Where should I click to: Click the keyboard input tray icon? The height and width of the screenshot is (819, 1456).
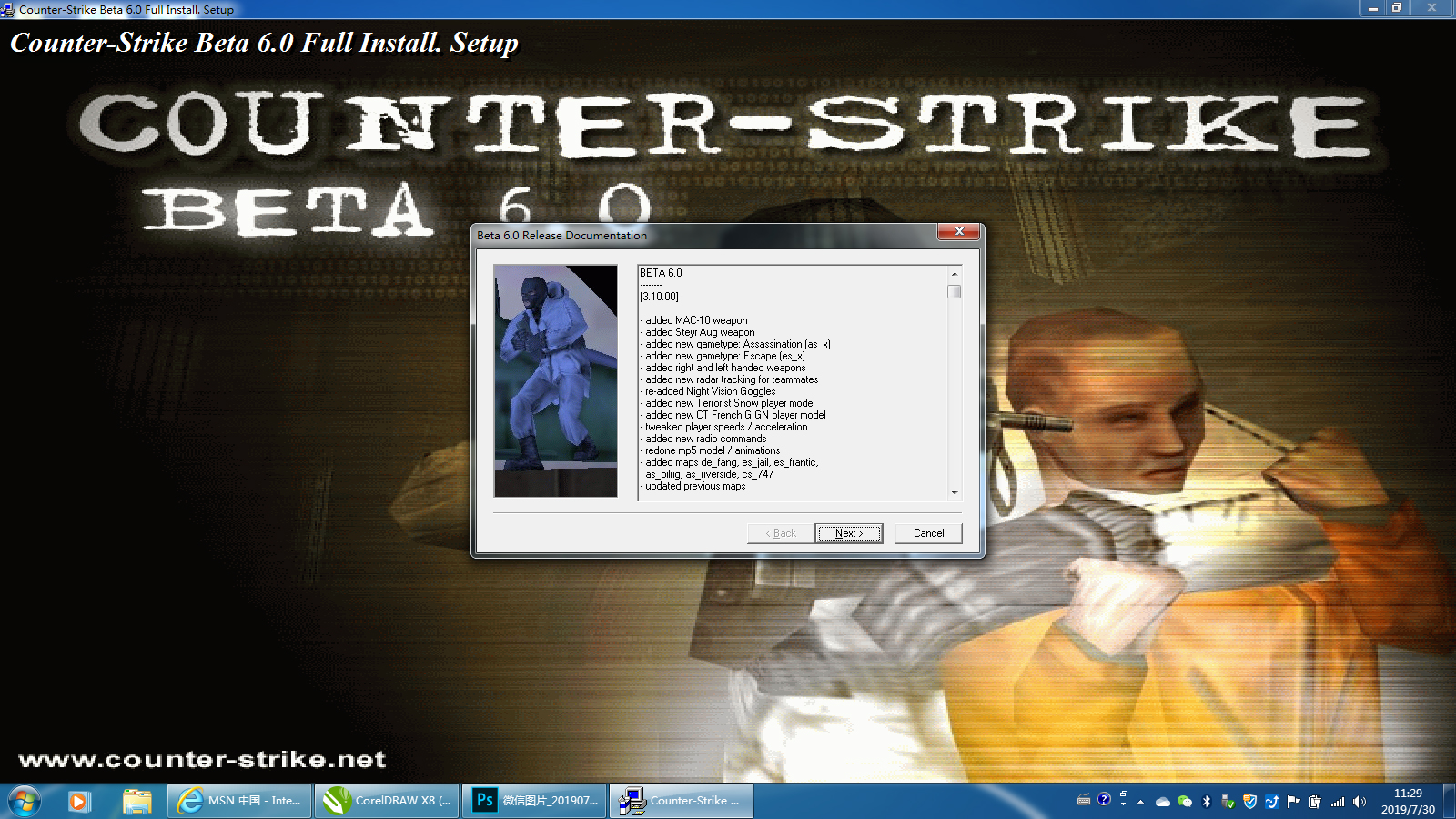point(1083,801)
